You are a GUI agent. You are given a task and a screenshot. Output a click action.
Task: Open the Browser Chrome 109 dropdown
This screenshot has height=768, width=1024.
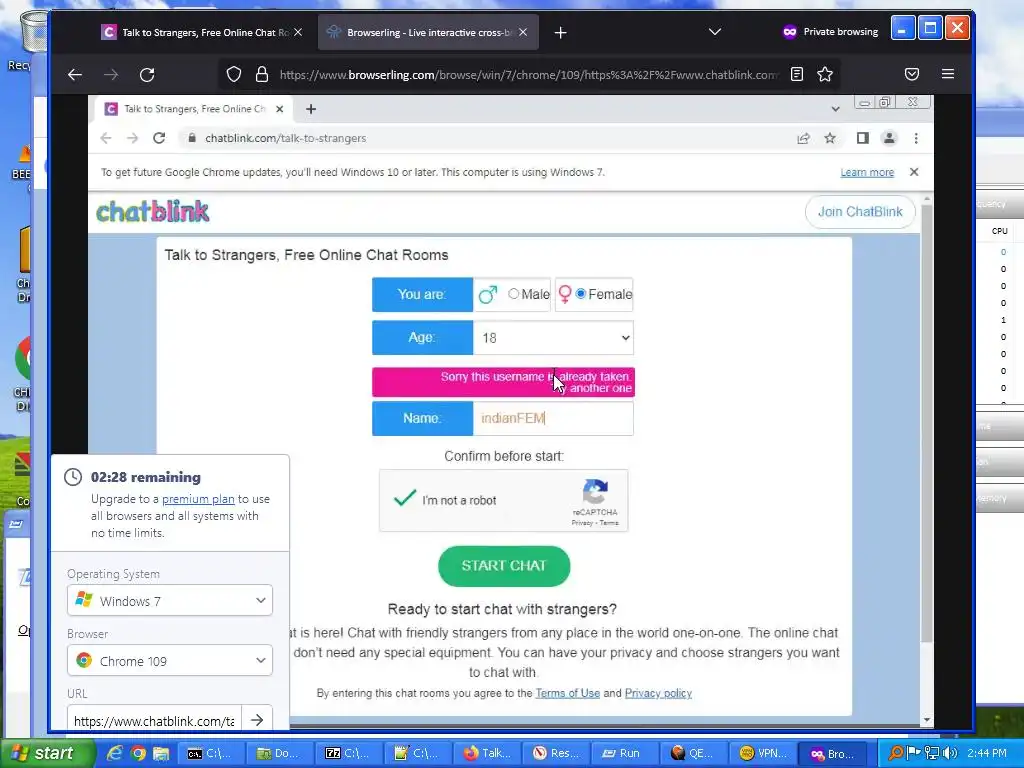tap(170, 661)
